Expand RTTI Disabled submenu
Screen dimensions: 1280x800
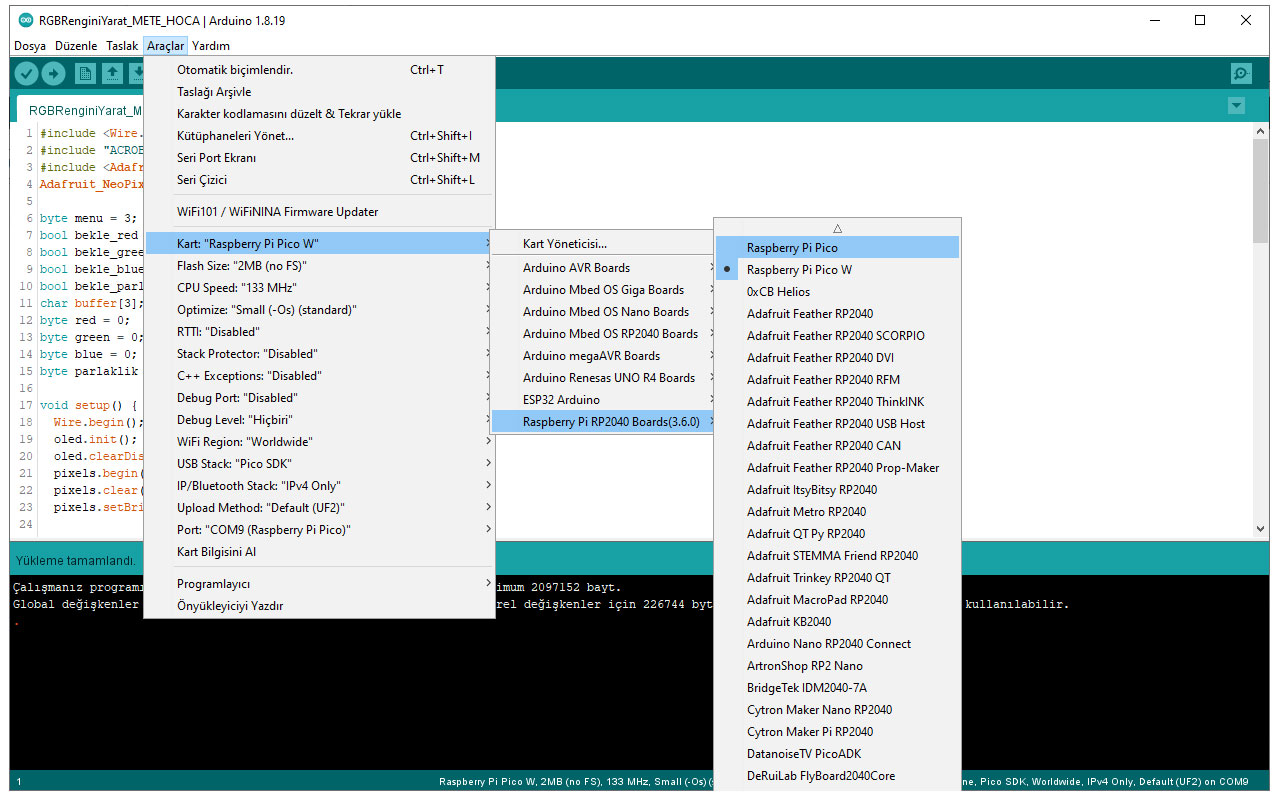pos(319,332)
